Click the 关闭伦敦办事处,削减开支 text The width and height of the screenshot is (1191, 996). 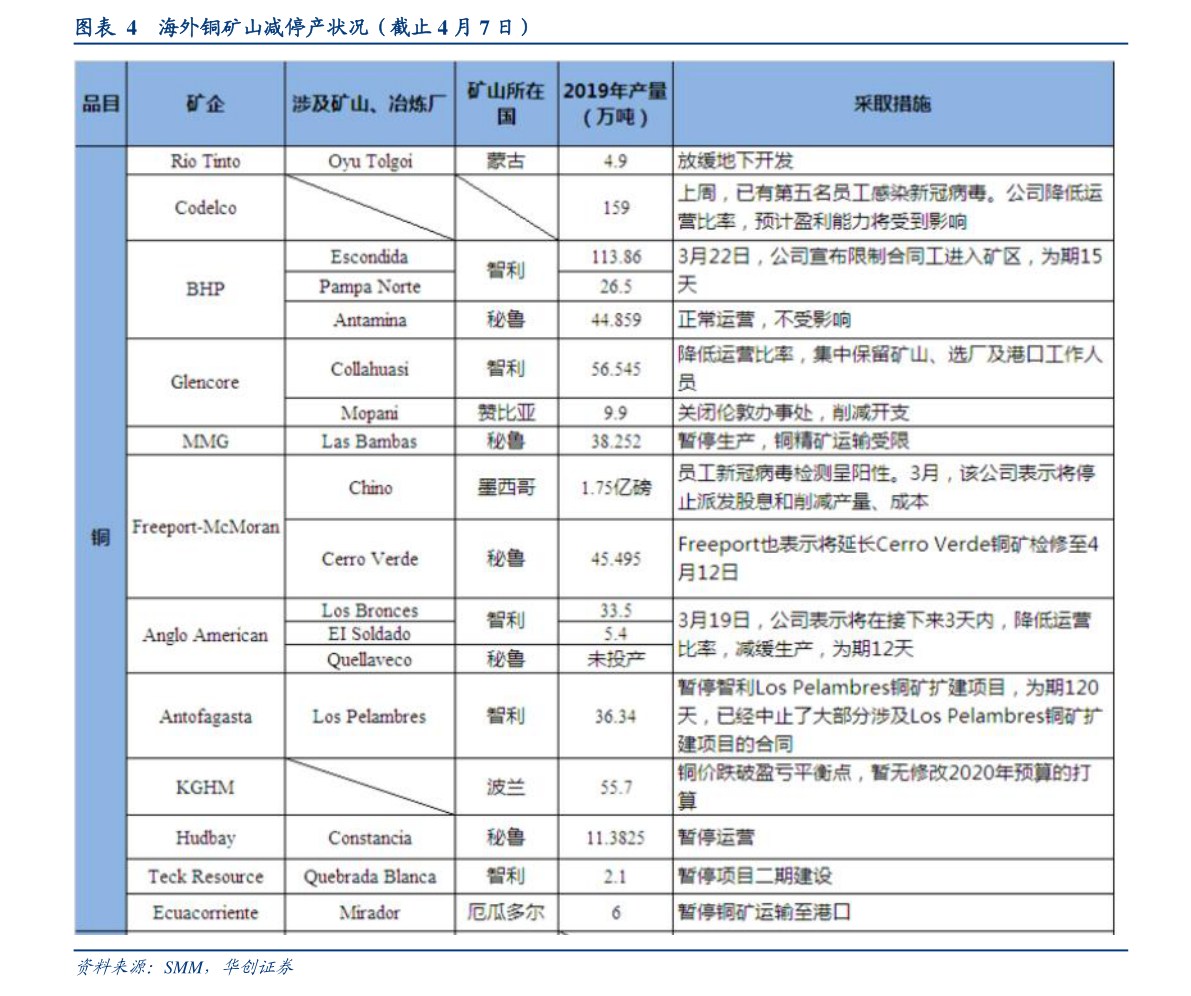coord(793,413)
